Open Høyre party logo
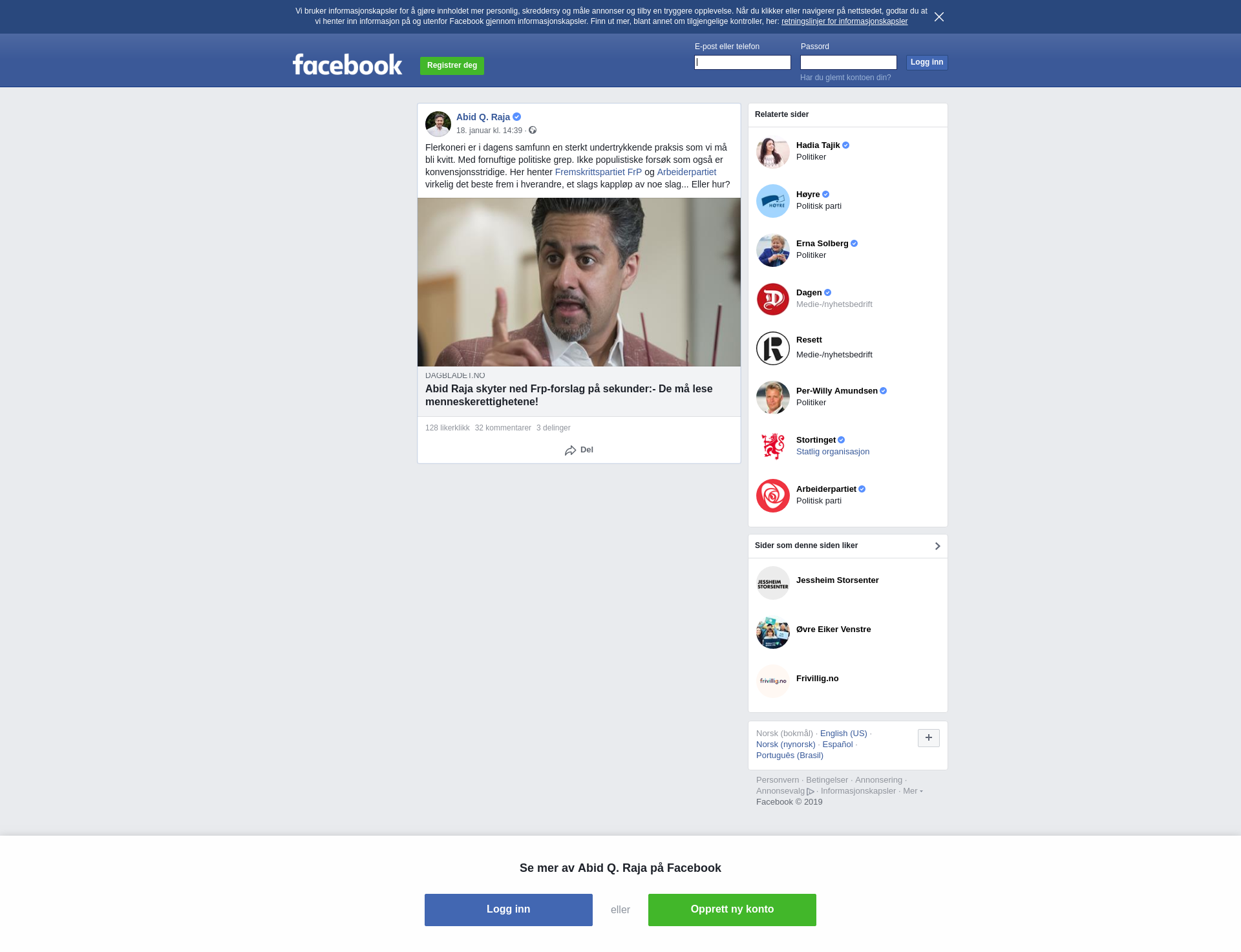 click(773, 201)
